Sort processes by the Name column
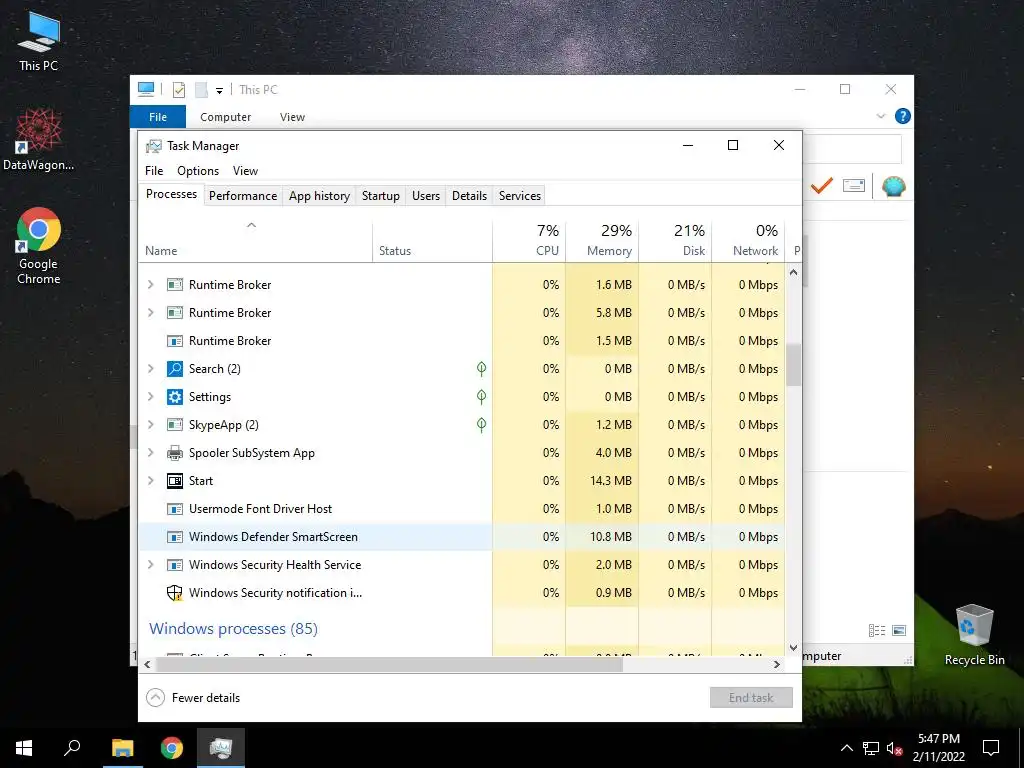1024x768 pixels. pos(255,240)
